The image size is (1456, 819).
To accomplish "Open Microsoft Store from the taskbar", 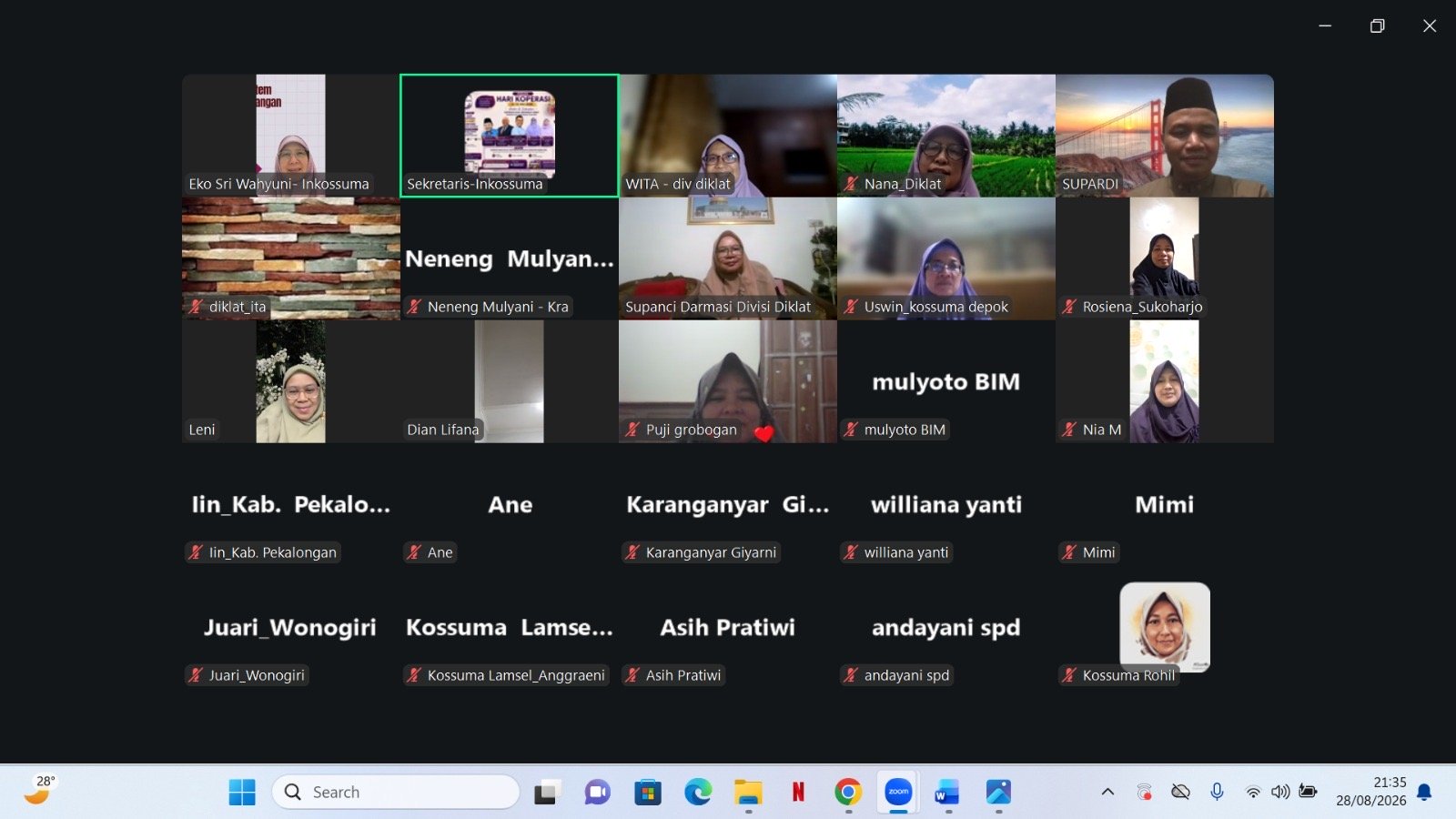I will click(x=648, y=792).
